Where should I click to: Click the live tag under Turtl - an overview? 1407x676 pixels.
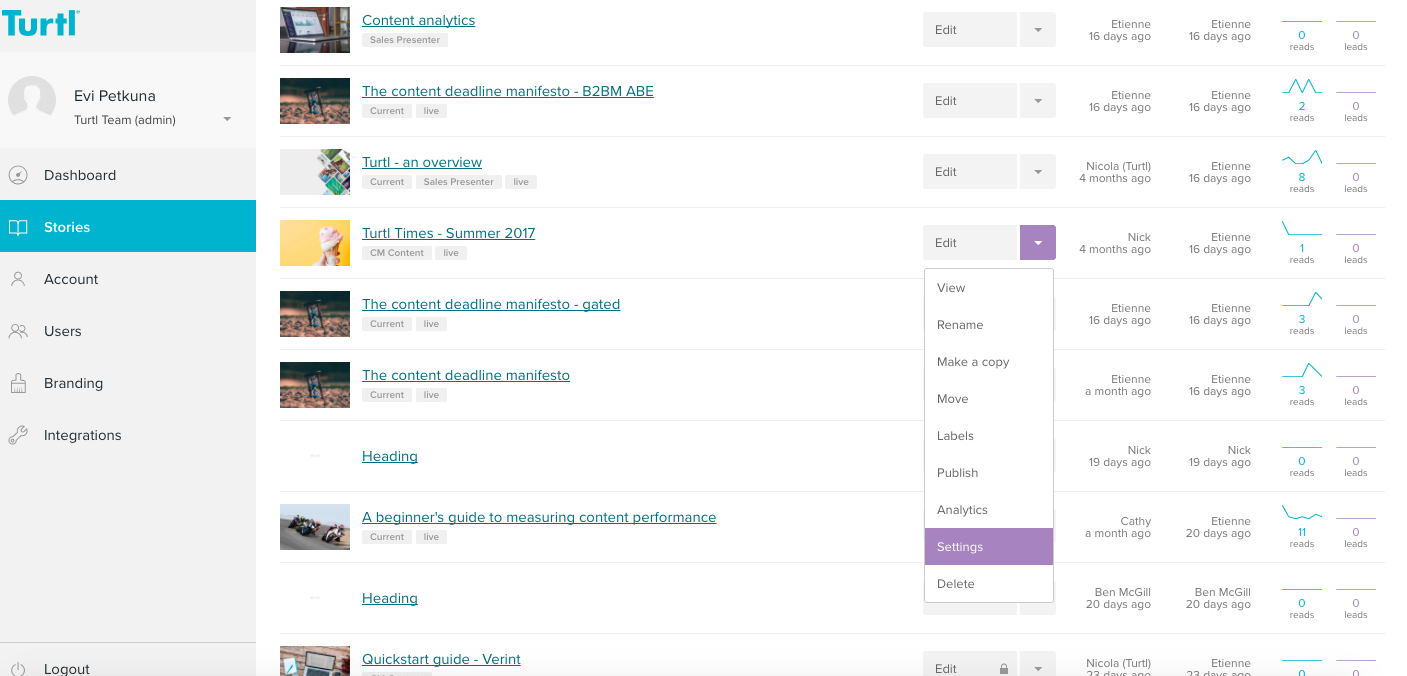click(521, 182)
